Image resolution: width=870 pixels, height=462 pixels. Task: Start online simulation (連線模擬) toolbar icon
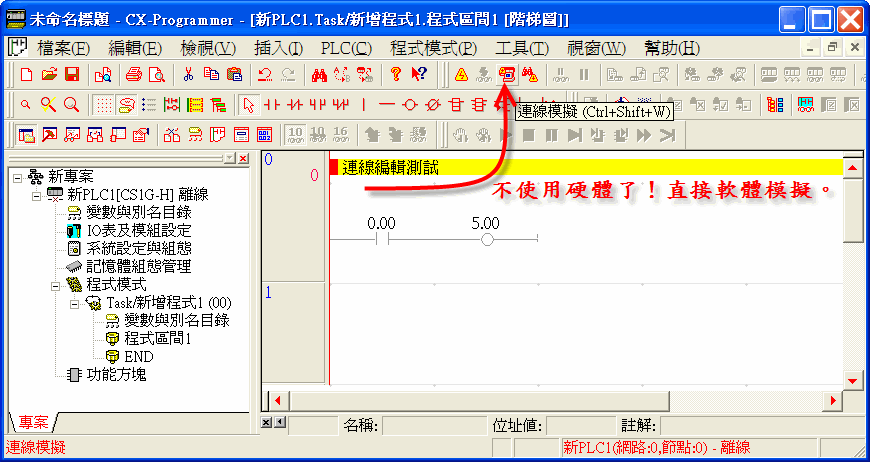click(507, 74)
